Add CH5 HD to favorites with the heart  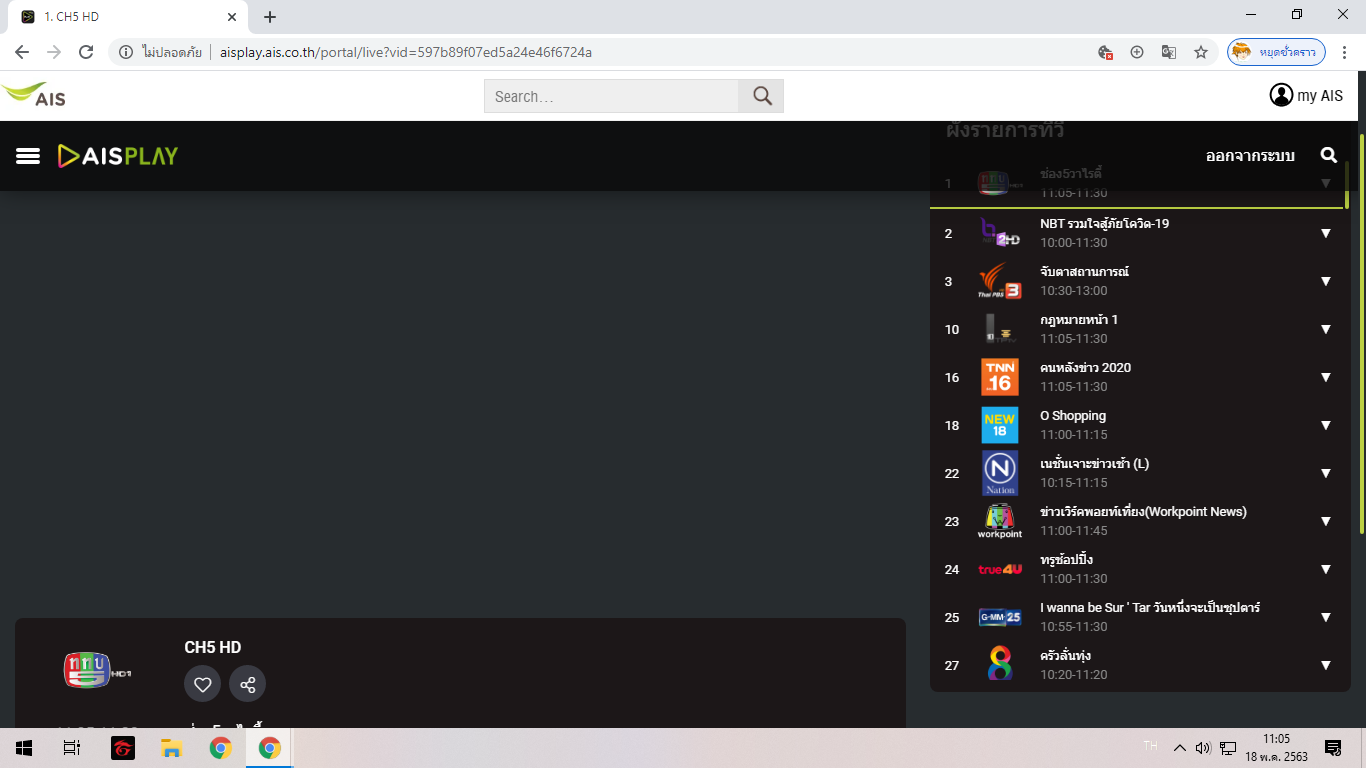click(202, 684)
